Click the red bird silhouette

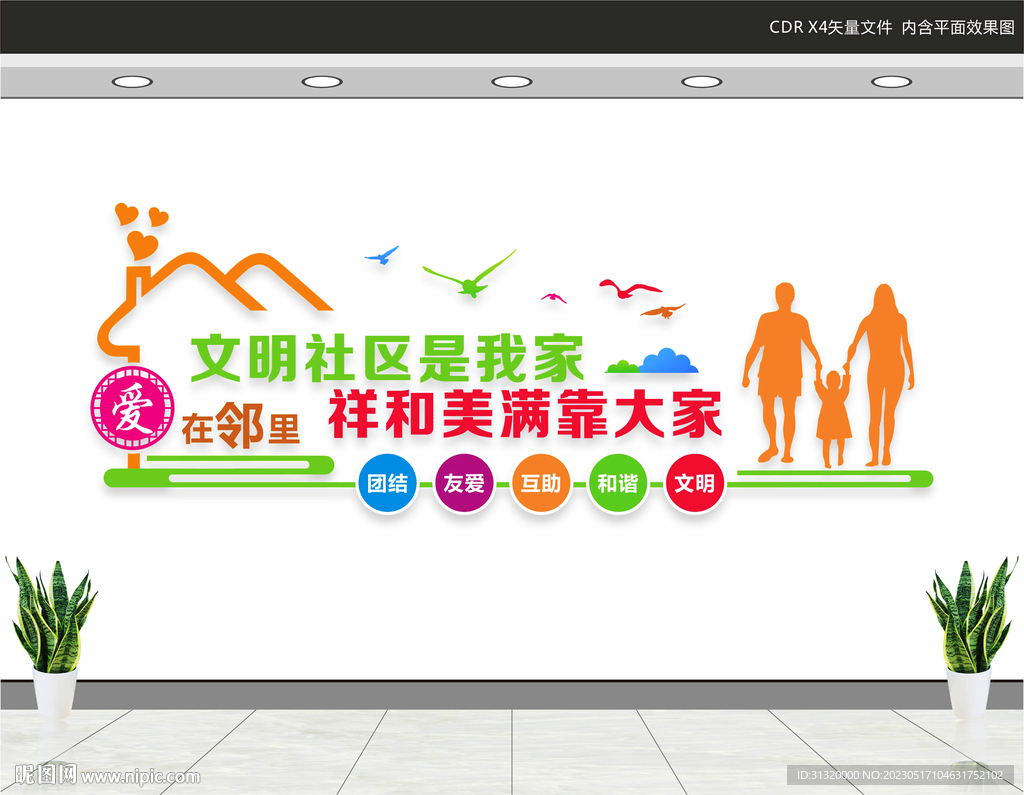(630, 289)
